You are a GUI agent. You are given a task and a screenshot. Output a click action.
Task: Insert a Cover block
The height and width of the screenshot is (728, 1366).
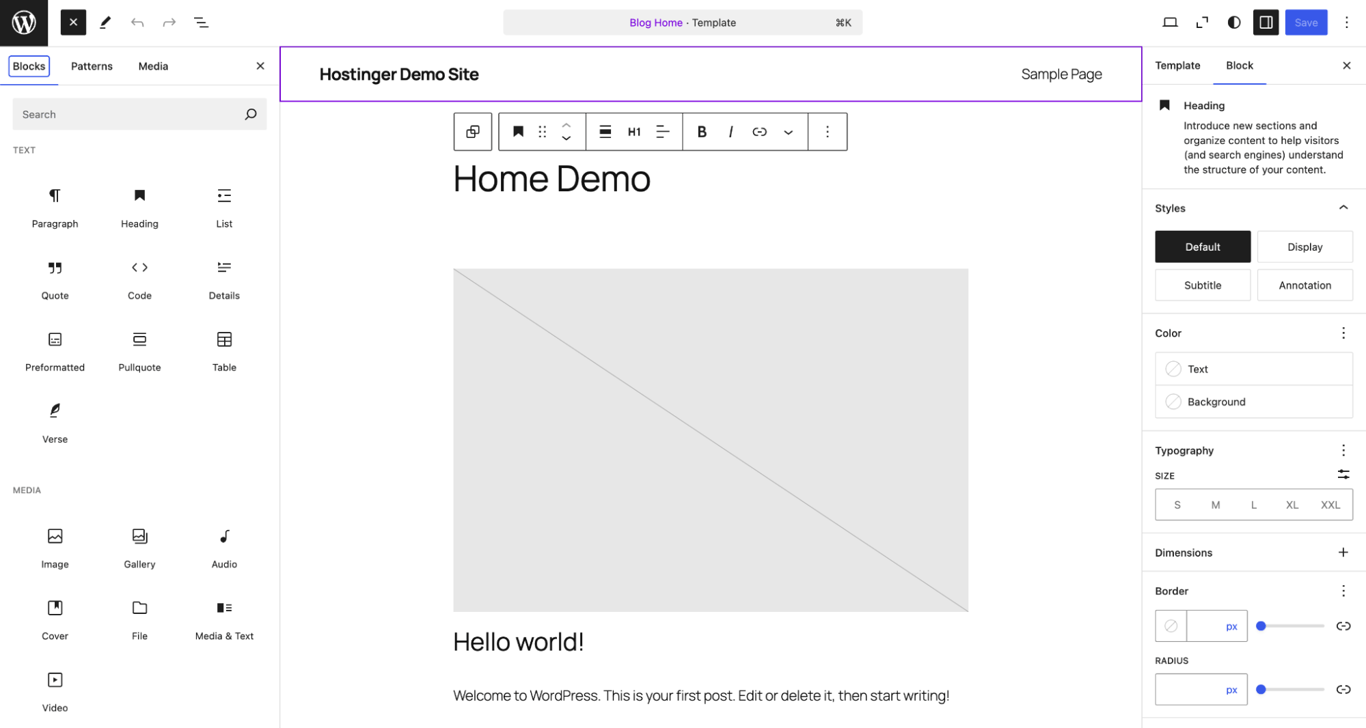(54, 619)
